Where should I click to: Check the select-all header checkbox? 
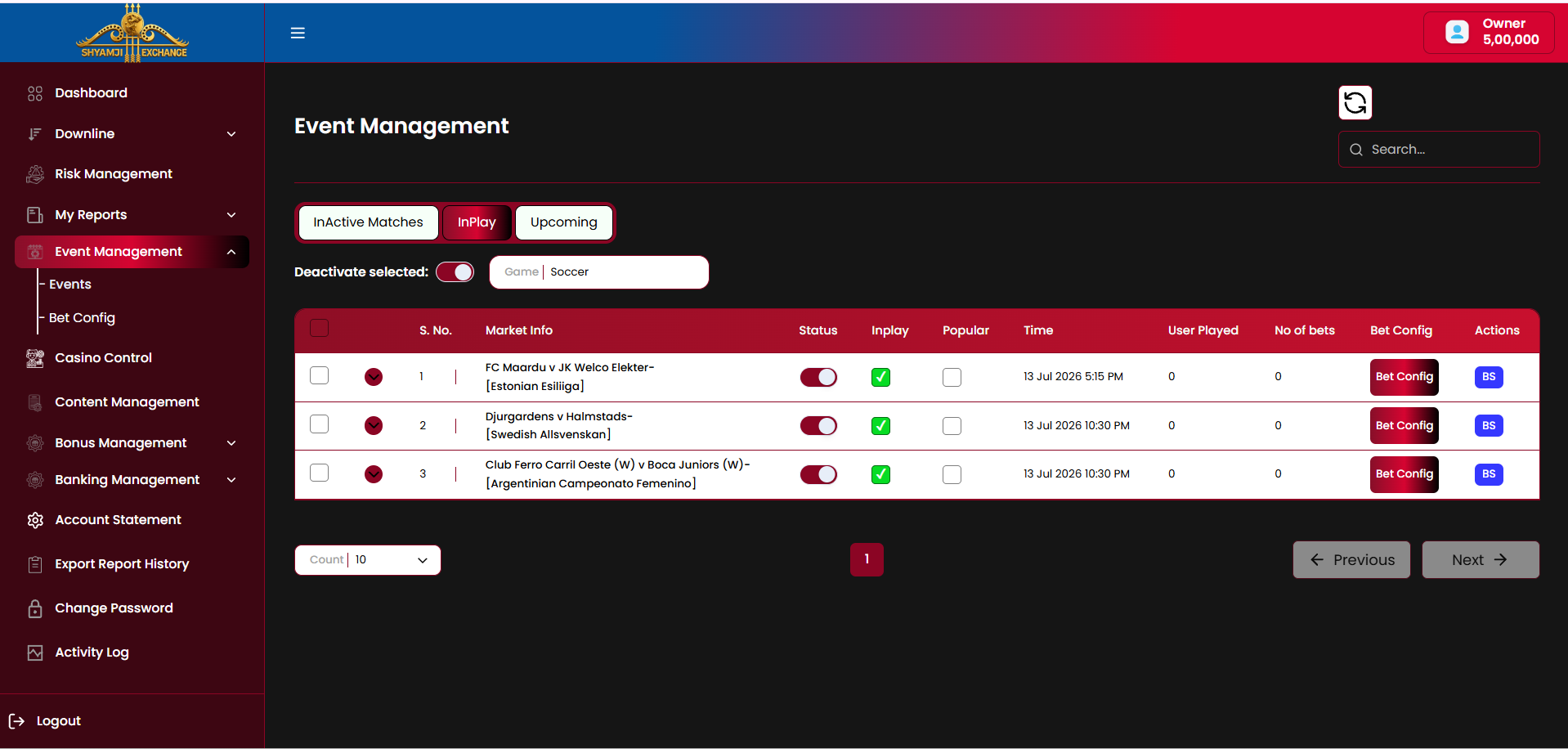tap(320, 328)
